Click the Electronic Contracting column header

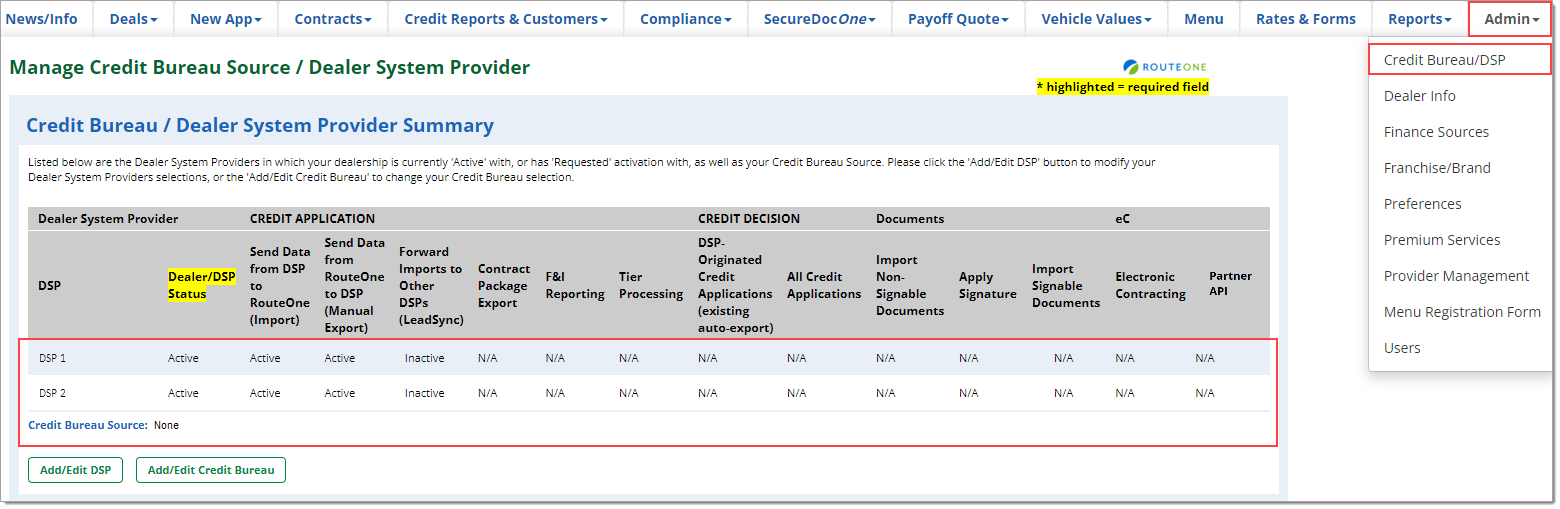point(1151,285)
